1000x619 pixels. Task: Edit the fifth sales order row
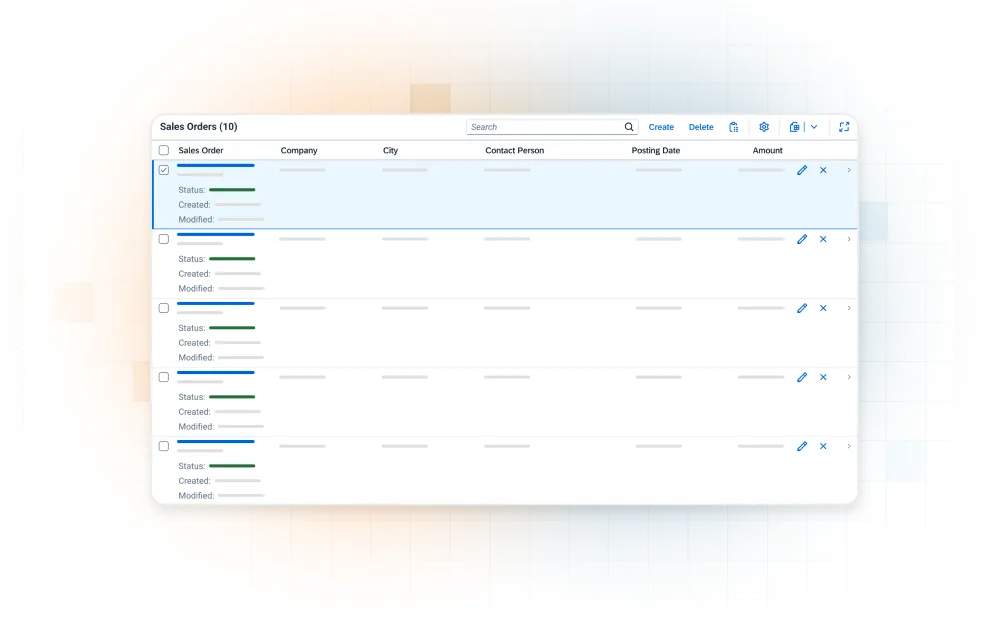802,446
